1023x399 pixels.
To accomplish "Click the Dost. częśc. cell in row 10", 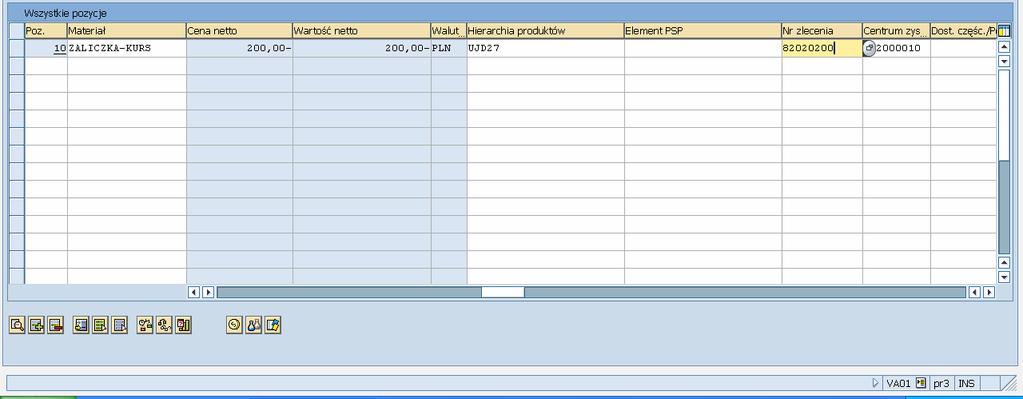I will point(964,48).
